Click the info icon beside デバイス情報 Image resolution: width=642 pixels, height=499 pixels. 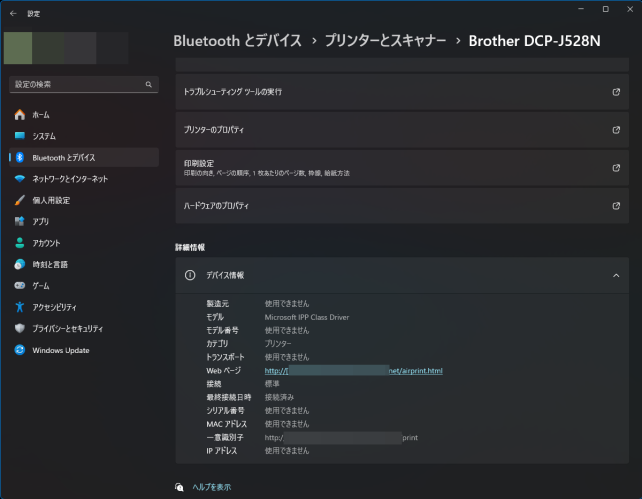pyautogui.click(x=190, y=275)
